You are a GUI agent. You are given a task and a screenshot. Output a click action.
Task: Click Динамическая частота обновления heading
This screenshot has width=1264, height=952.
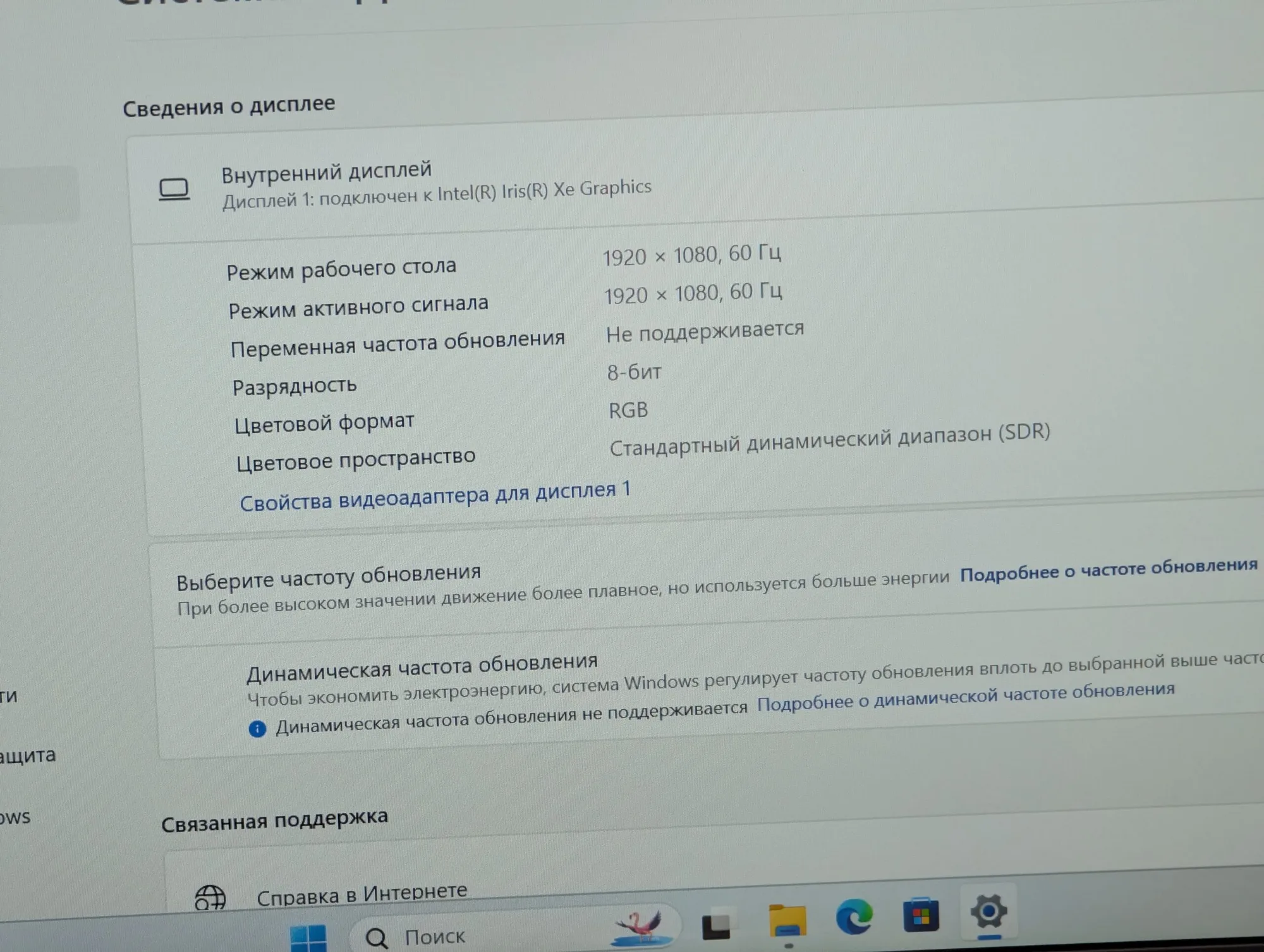pos(422,669)
